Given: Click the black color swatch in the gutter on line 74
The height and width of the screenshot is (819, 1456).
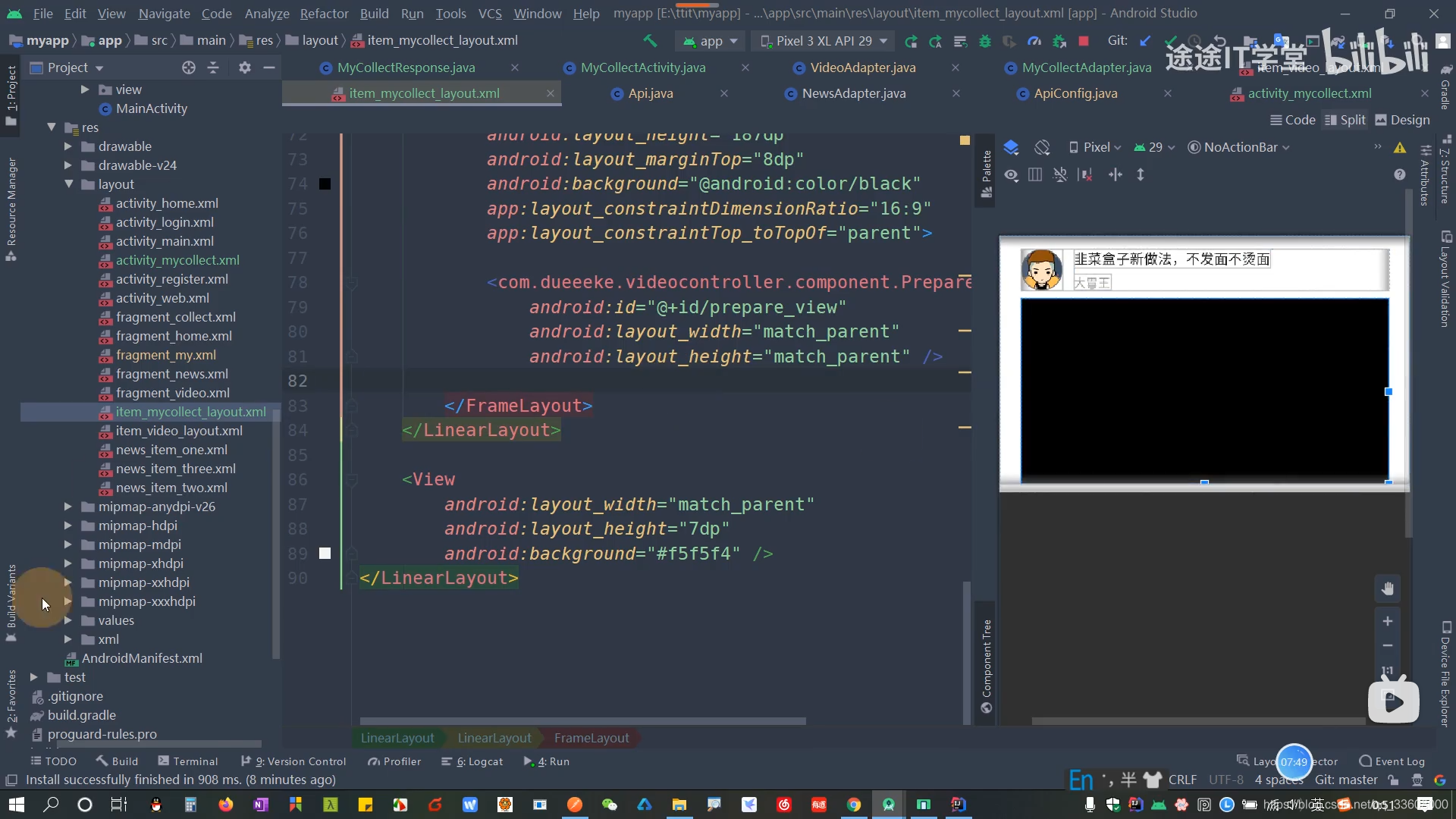Looking at the screenshot, I should tap(325, 184).
